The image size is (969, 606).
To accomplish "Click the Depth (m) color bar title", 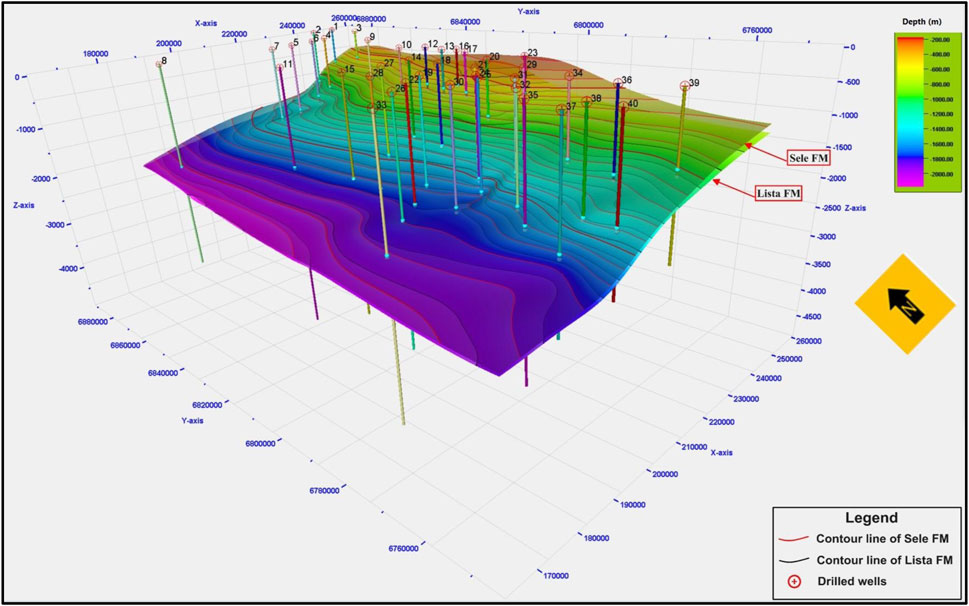I will pyautogui.click(x=921, y=22).
